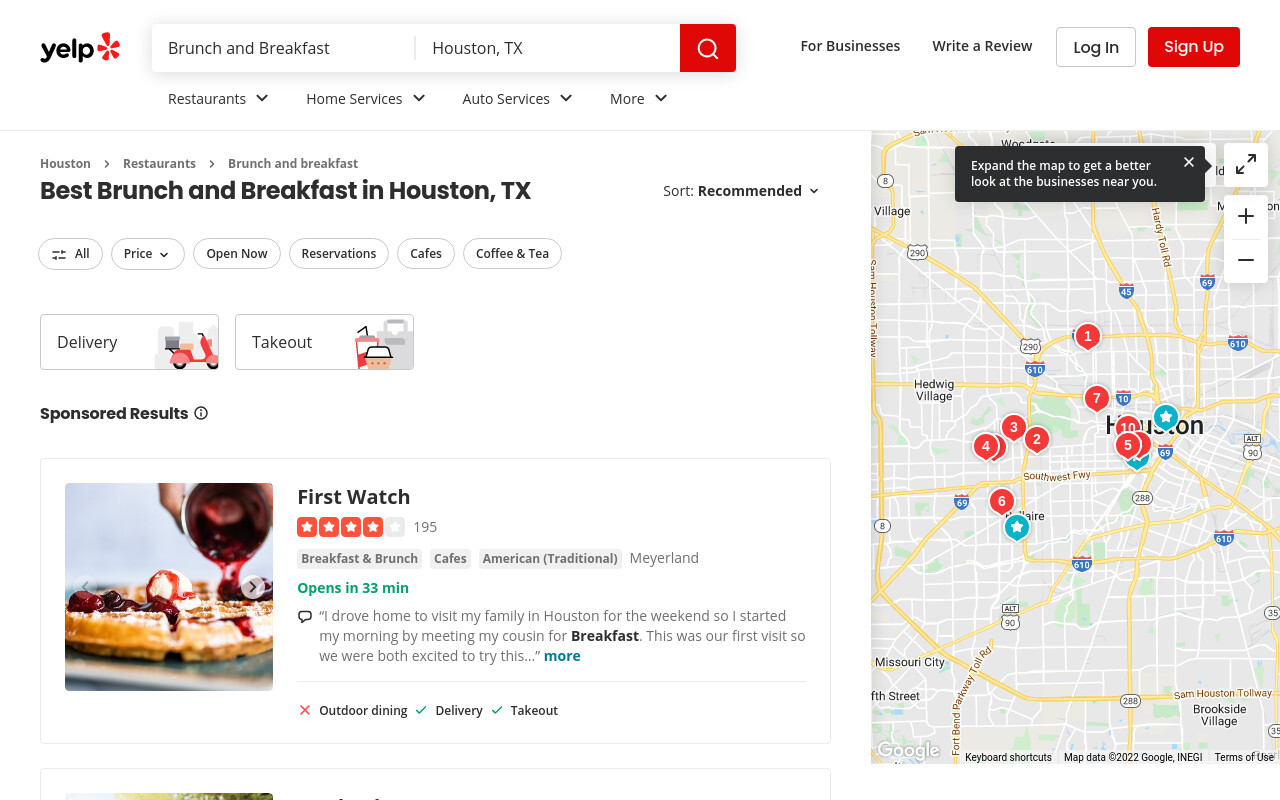Click the teal star pin near downtown Houston

pyautogui.click(x=1166, y=416)
